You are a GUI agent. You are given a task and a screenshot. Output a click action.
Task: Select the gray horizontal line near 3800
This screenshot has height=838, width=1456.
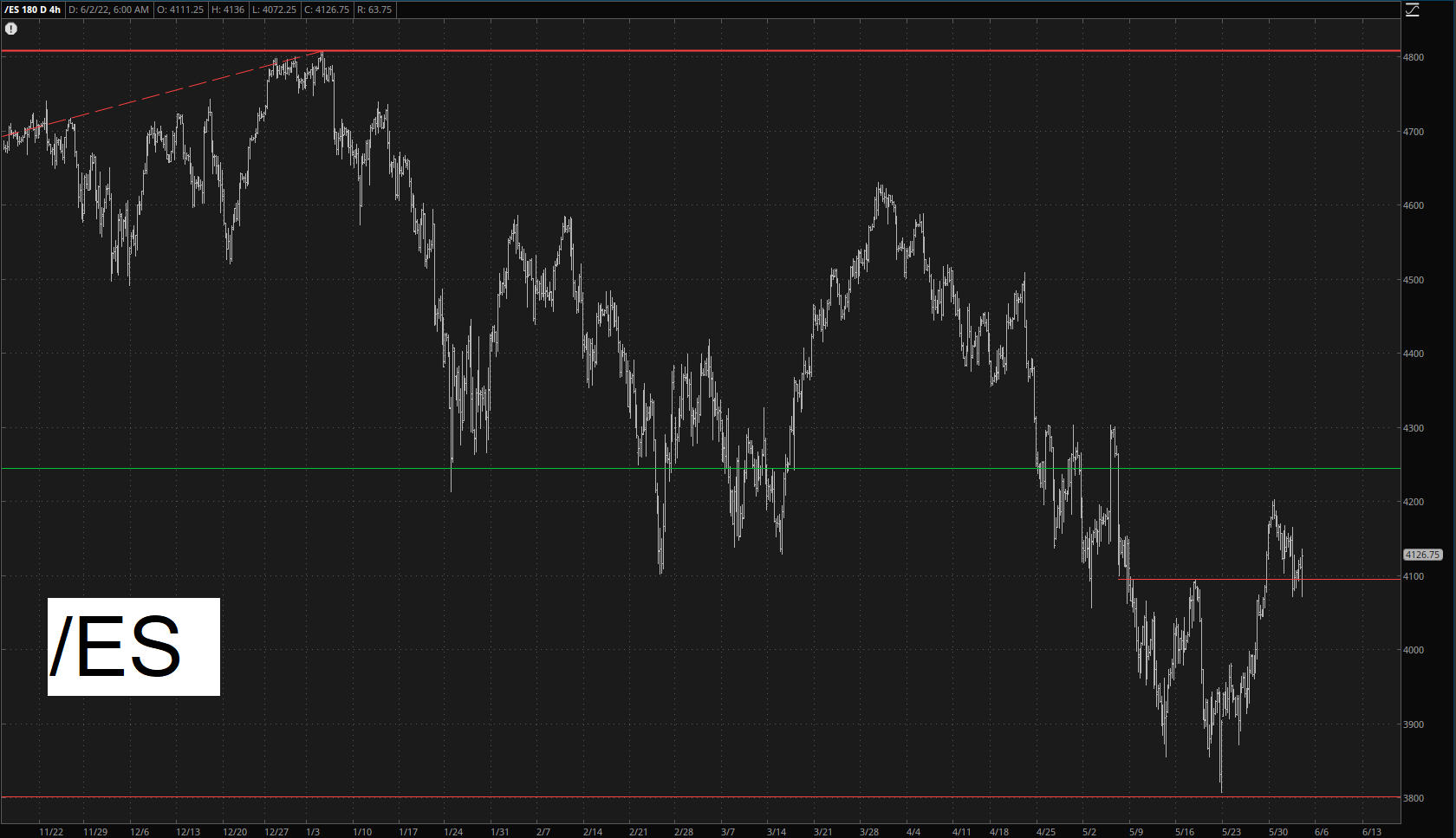coord(693,796)
